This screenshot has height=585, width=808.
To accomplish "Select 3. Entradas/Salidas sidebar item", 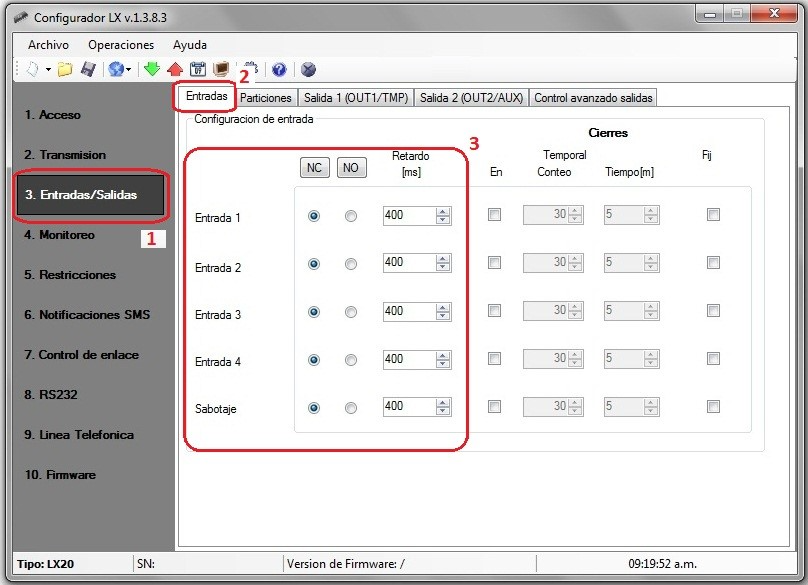I will click(91, 195).
